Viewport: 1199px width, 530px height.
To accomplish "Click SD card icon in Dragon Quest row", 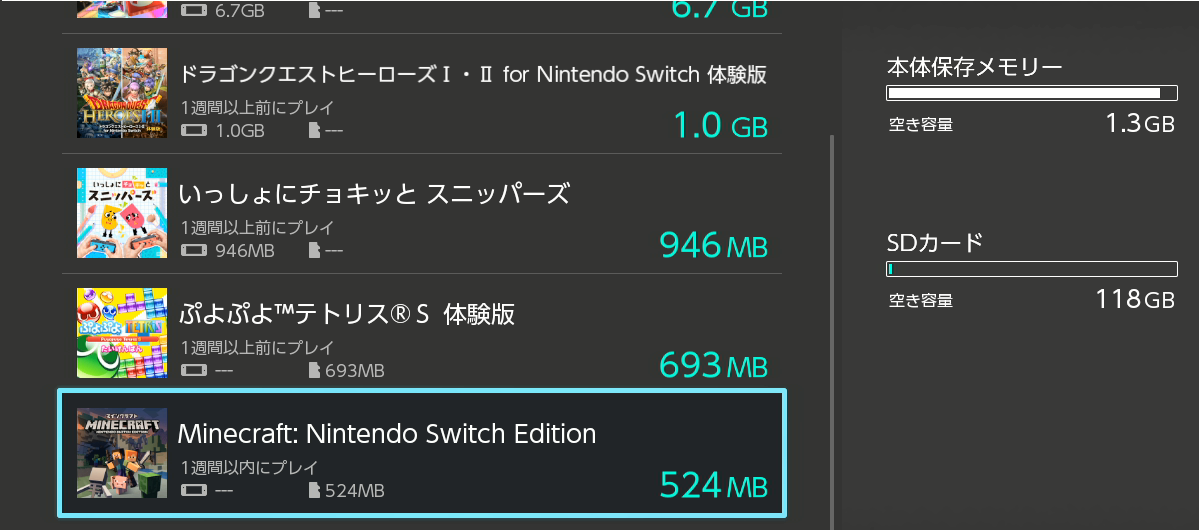I will click(x=316, y=130).
